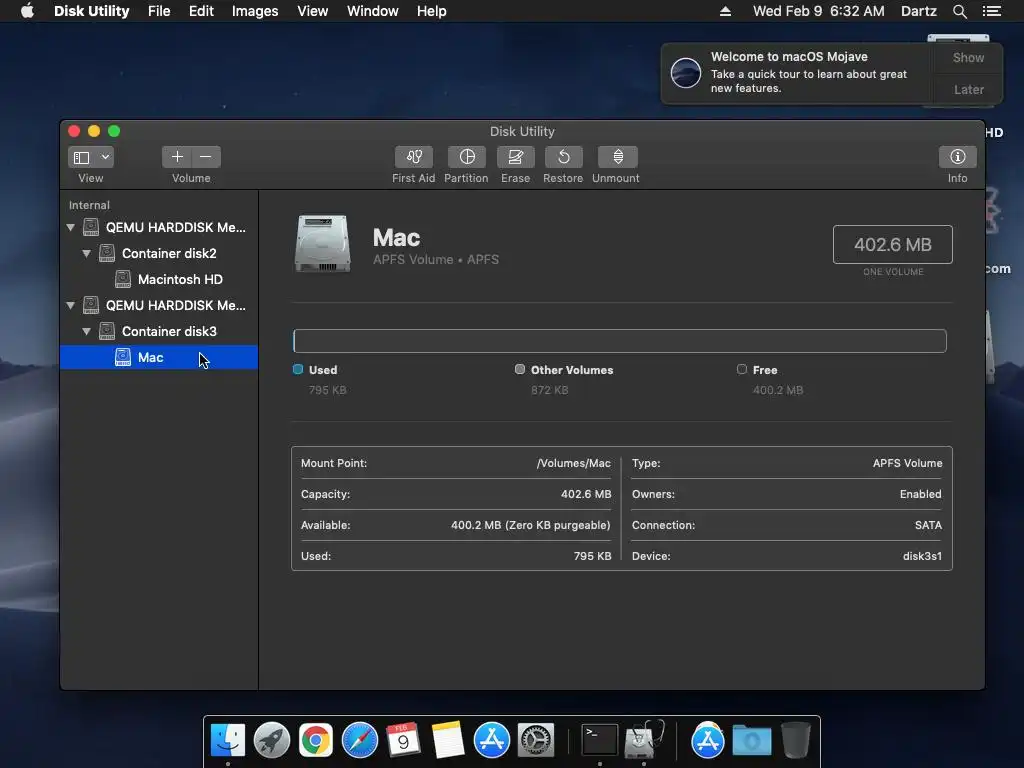Screen dimensions: 1024x768
Task: Collapse second QEMU HARDDISK disk
Action: (x=71, y=305)
